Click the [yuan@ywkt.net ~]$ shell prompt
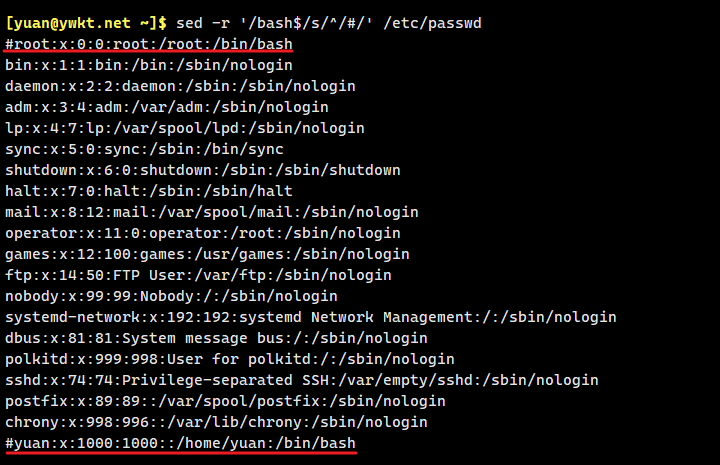The width and height of the screenshot is (720, 465). point(85,22)
